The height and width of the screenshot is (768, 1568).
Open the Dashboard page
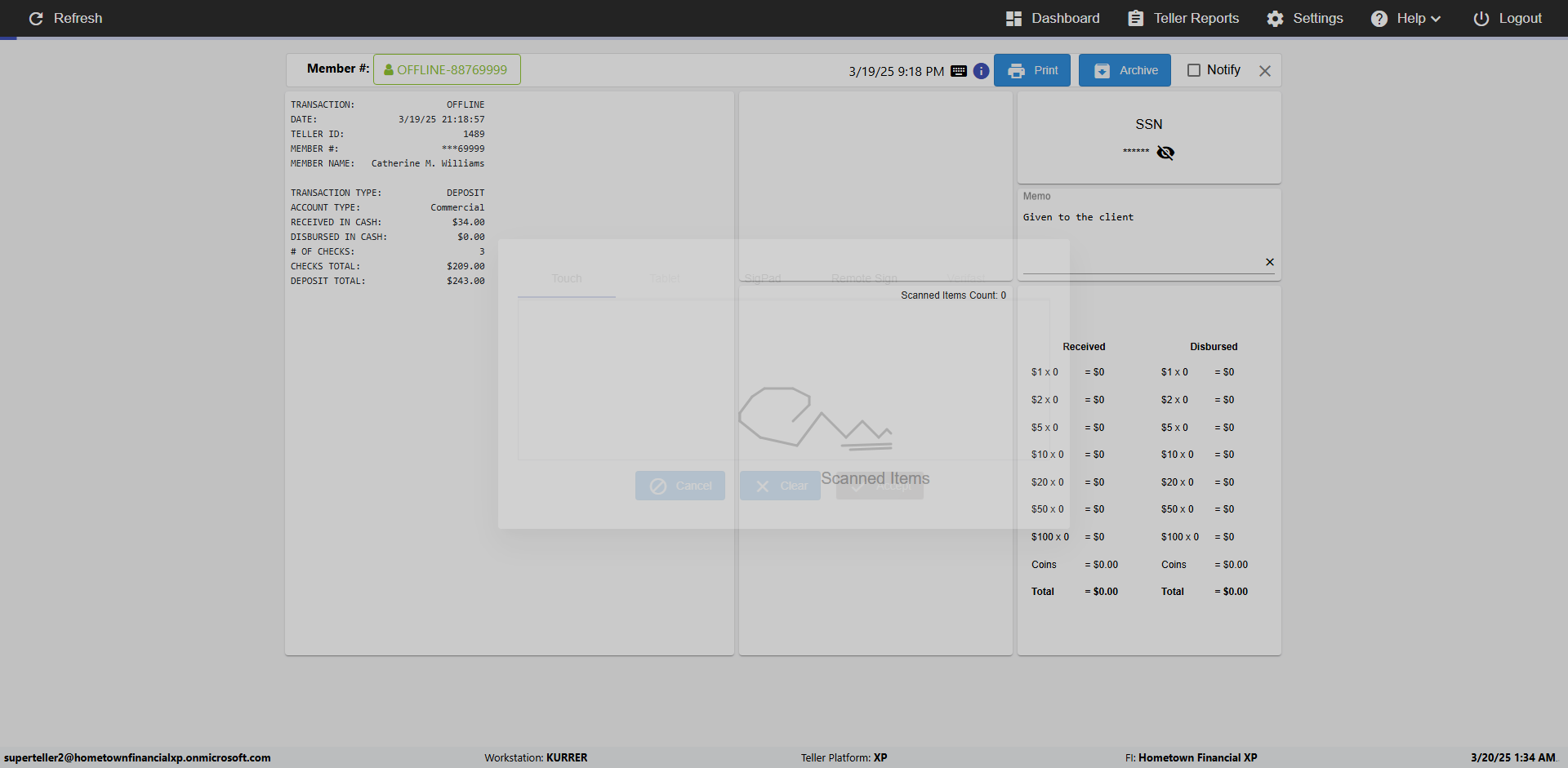(x=1053, y=18)
